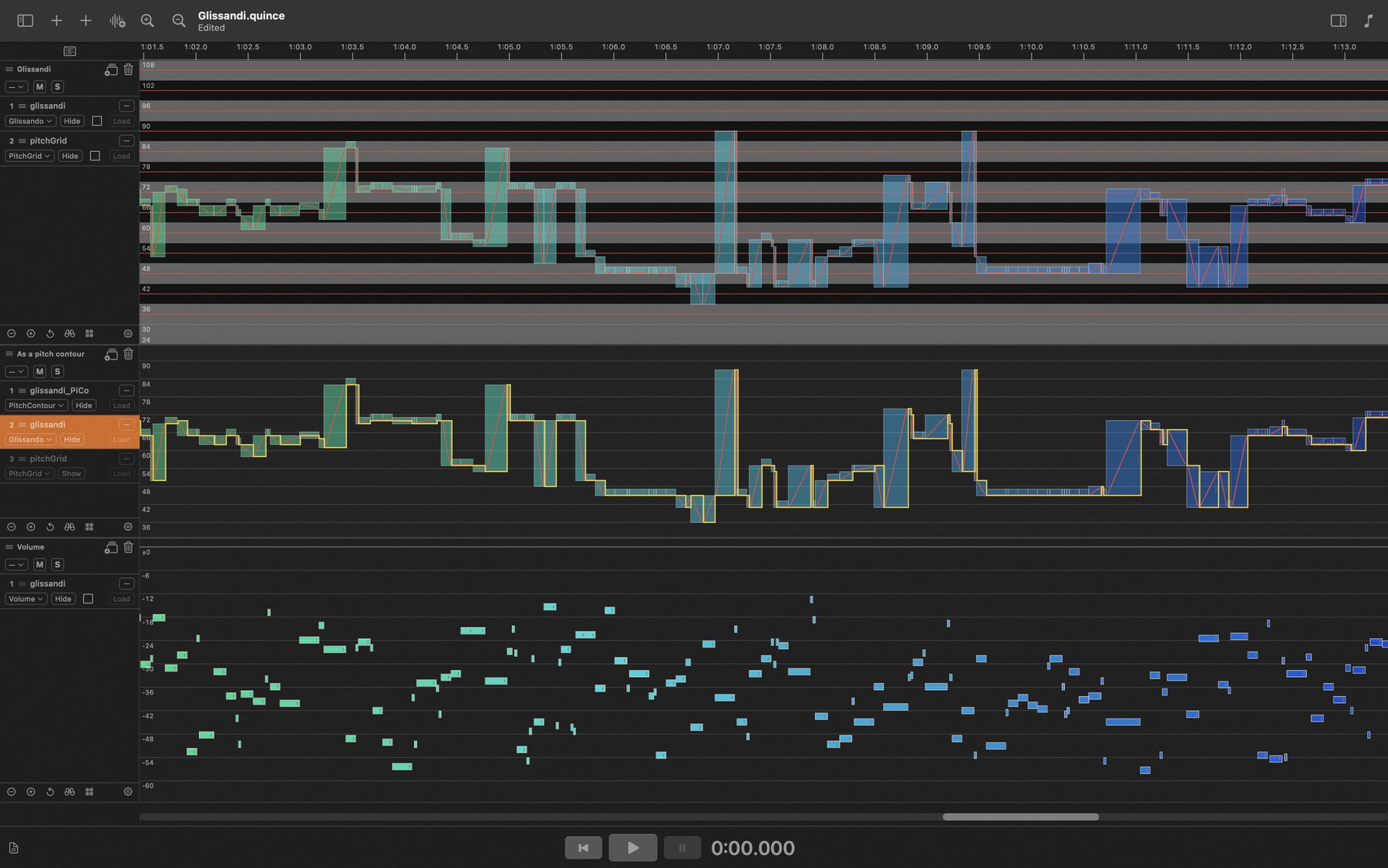
Task: Click binoculars icon in Glissandi track footer
Action: 69,334
